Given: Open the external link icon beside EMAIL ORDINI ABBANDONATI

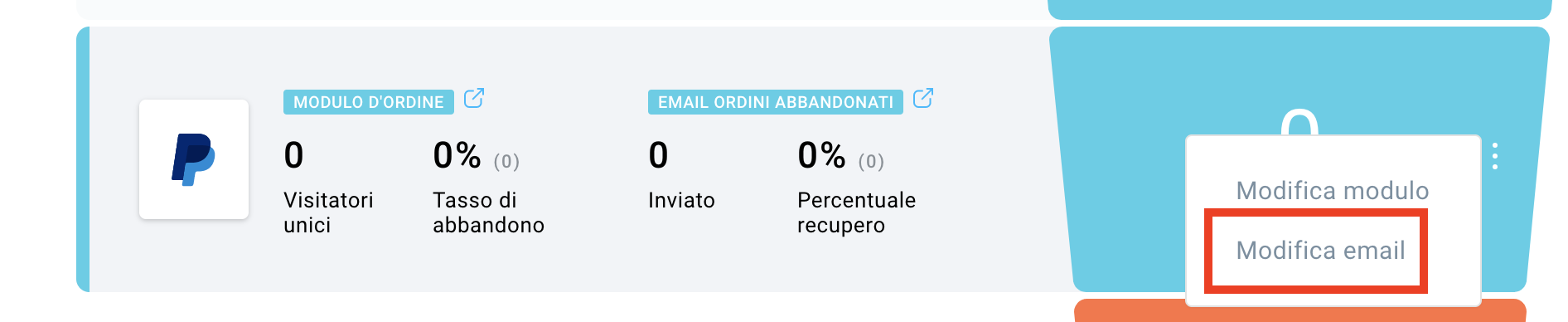Looking at the screenshot, I should point(923,98).
